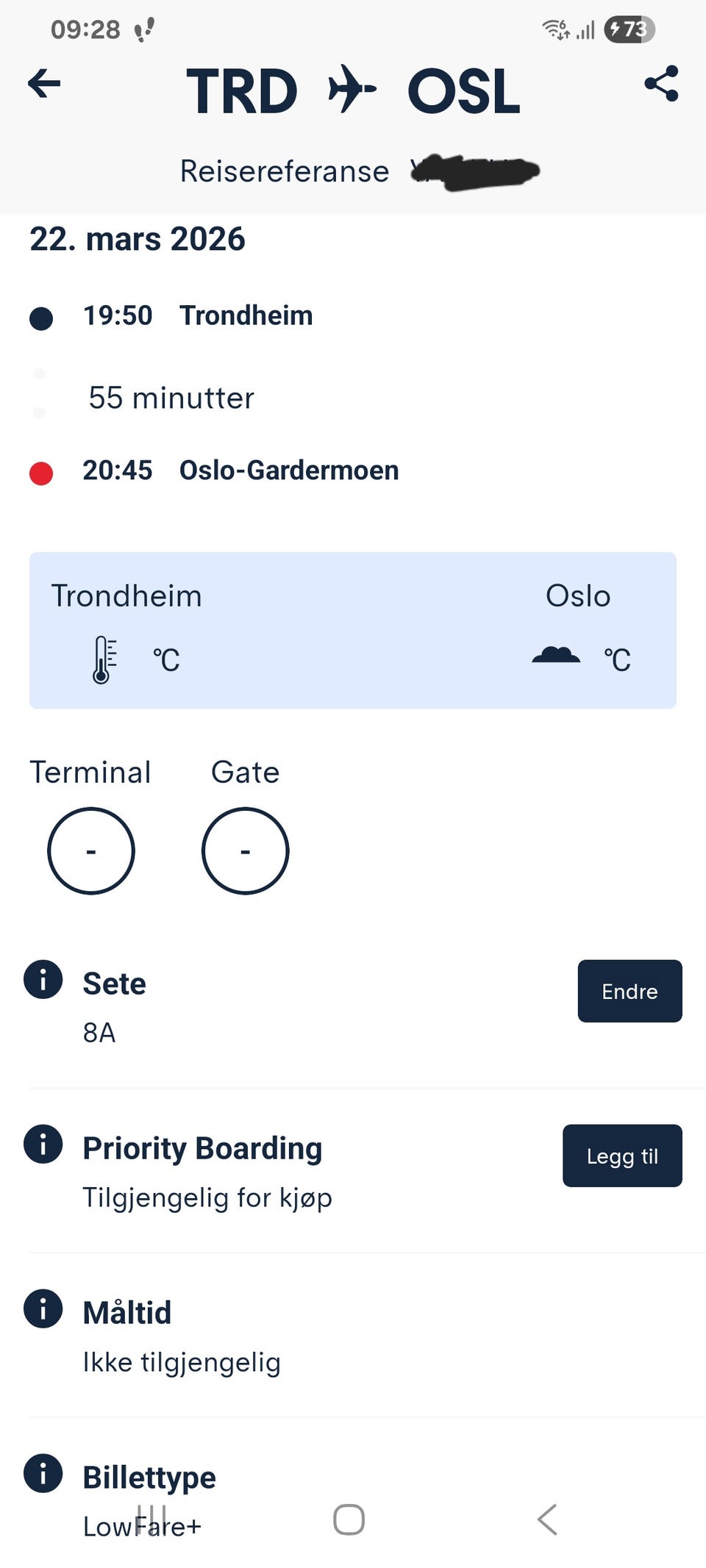This screenshot has height=1568, width=706.
Task: Expand the Terminal circle placeholder
Action: (90, 851)
